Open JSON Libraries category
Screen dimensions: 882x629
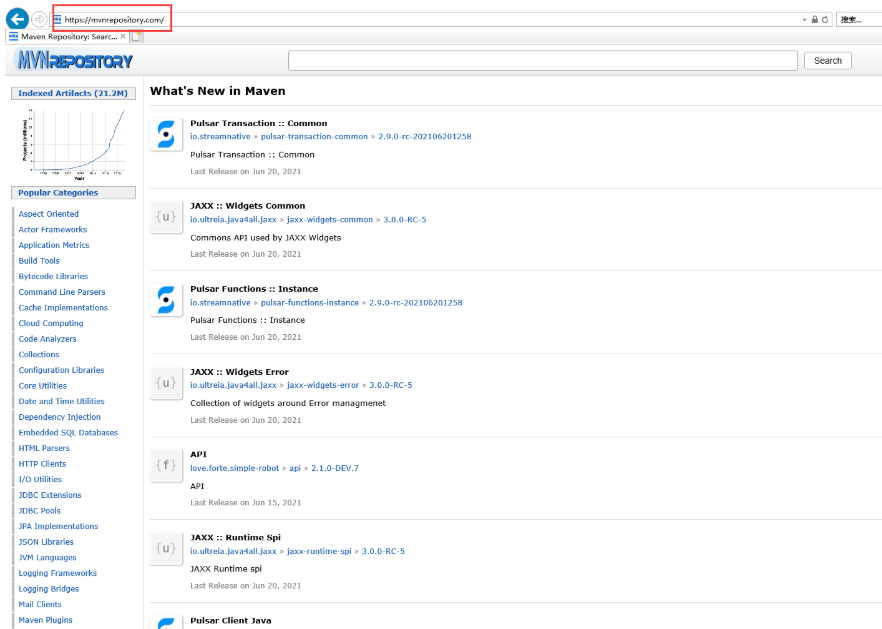click(x=46, y=542)
